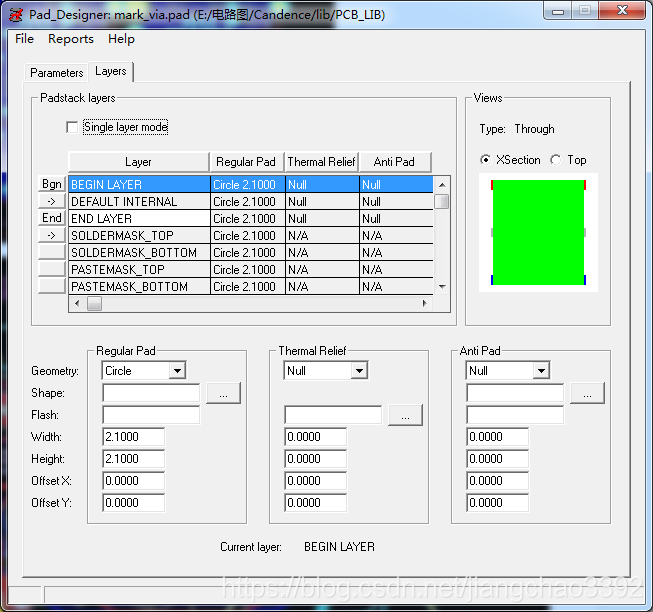Screen dimensions: 653x612
Task: Click Thermal Relief Height field
Action: point(315,459)
